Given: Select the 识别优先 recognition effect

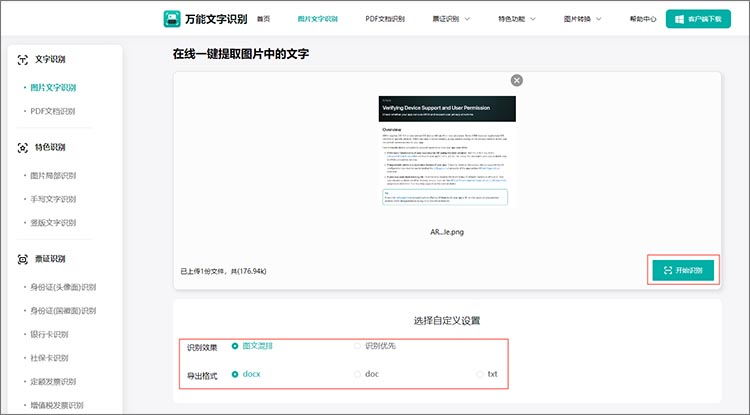Looking at the screenshot, I should coord(375,346).
